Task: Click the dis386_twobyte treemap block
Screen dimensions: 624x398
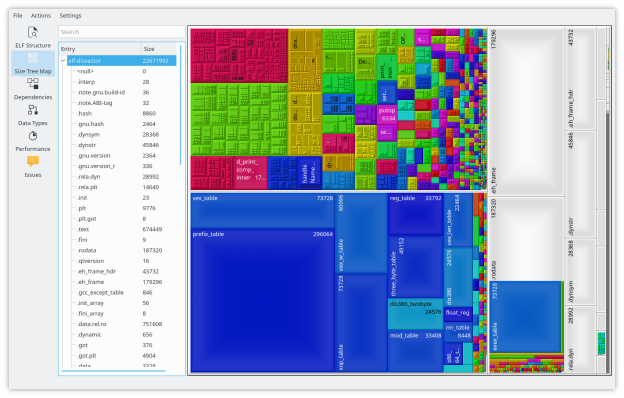Action: coord(415,314)
